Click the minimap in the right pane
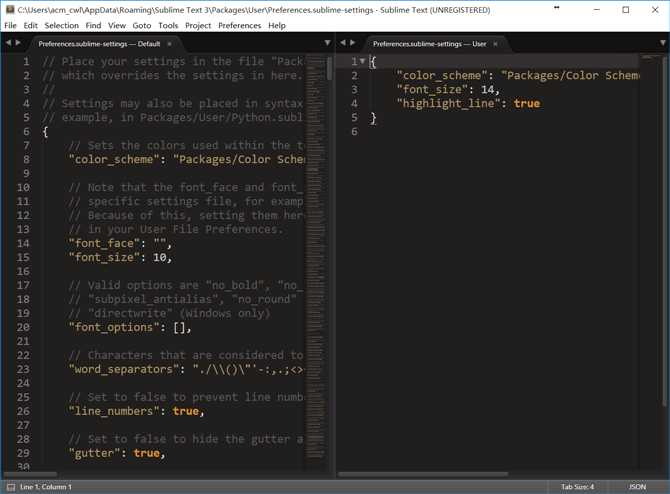The image size is (670, 494). point(649,262)
